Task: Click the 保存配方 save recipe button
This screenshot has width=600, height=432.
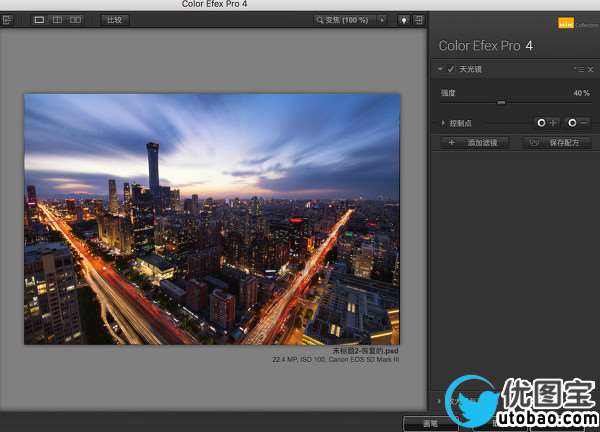Action: (x=557, y=143)
